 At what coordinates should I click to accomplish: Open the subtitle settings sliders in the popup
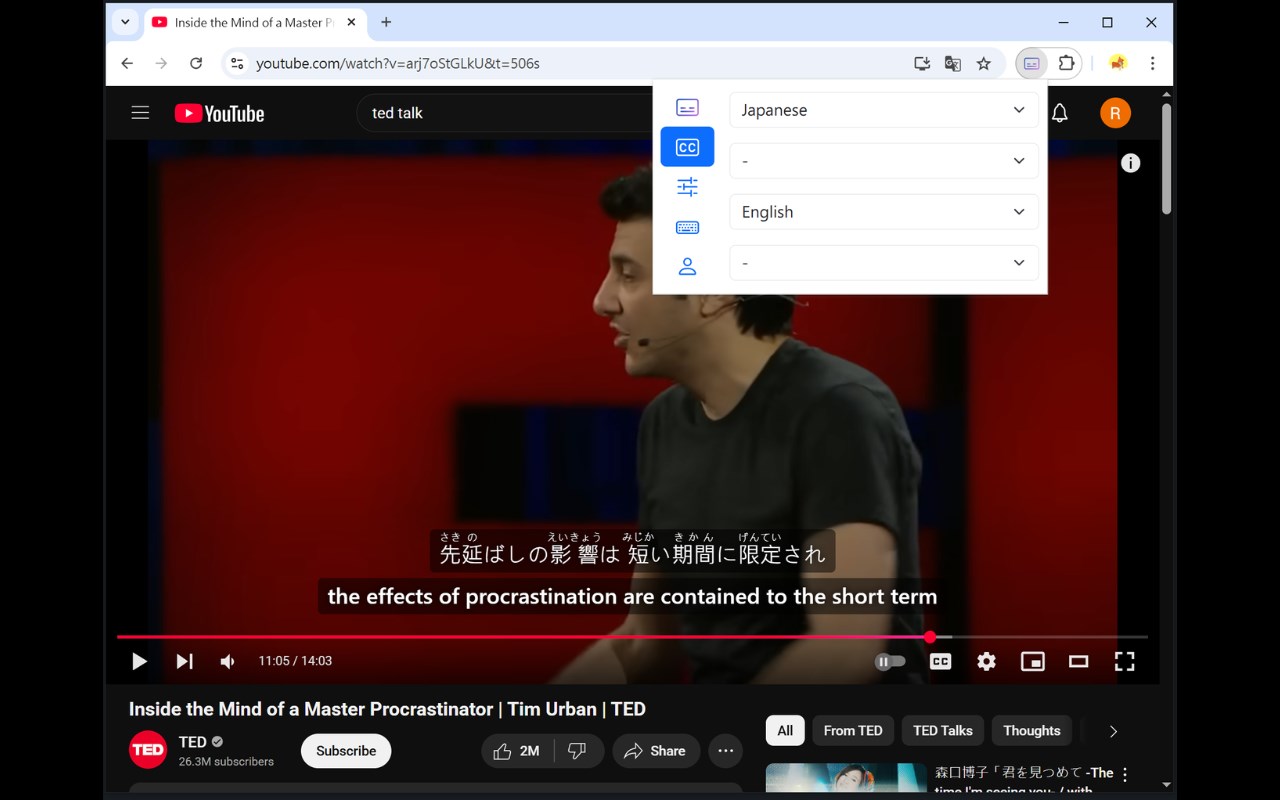[x=687, y=187]
